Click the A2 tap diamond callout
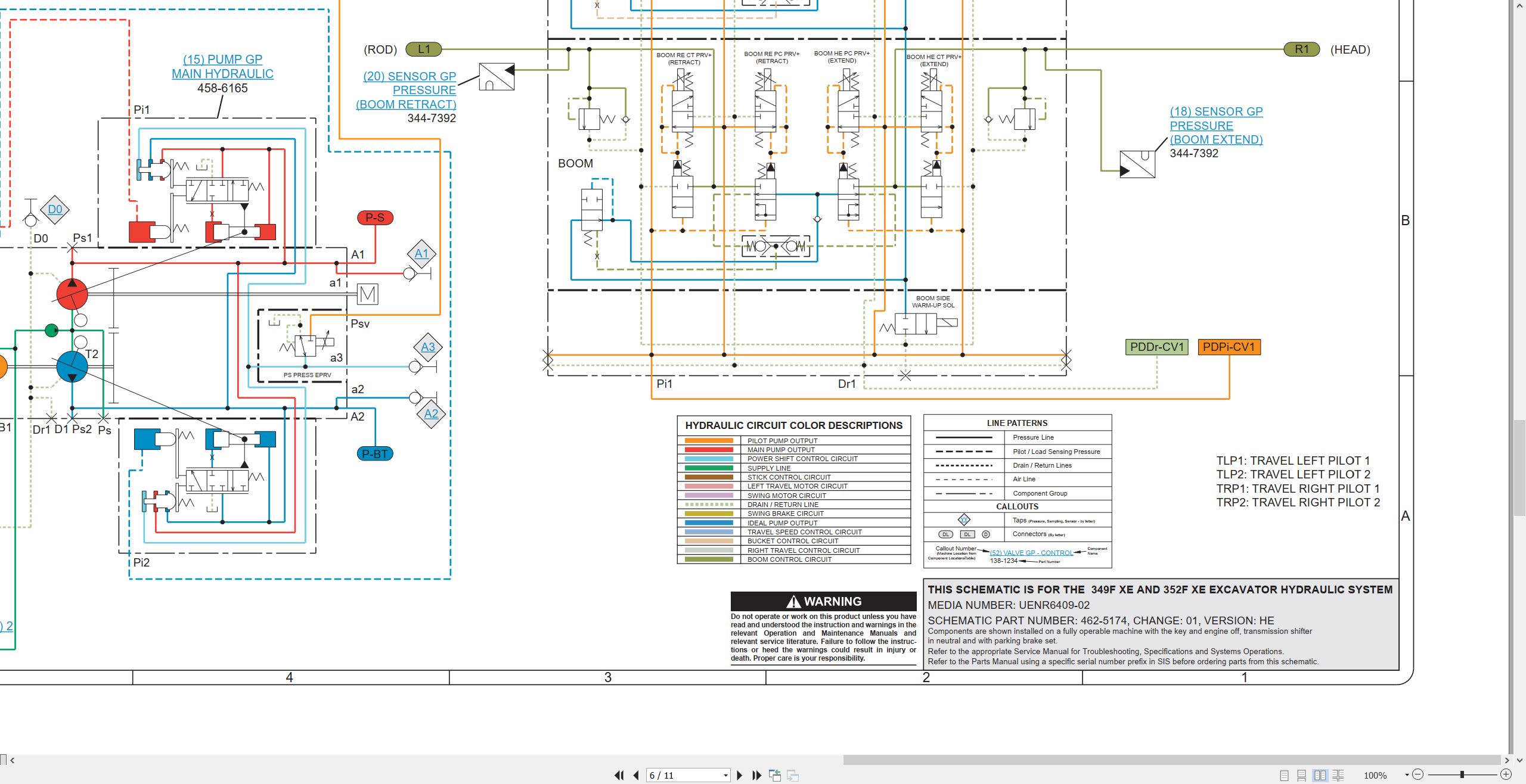The image size is (1526, 784). (x=431, y=414)
